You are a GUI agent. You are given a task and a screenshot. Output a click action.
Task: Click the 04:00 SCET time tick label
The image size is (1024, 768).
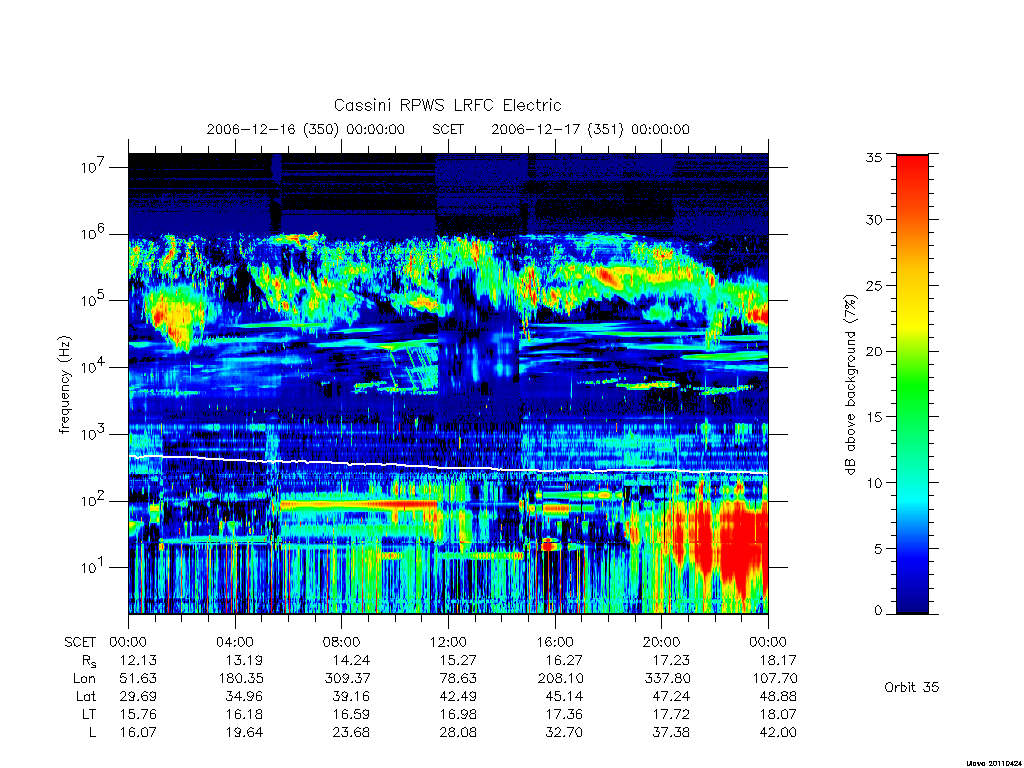(x=234, y=642)
